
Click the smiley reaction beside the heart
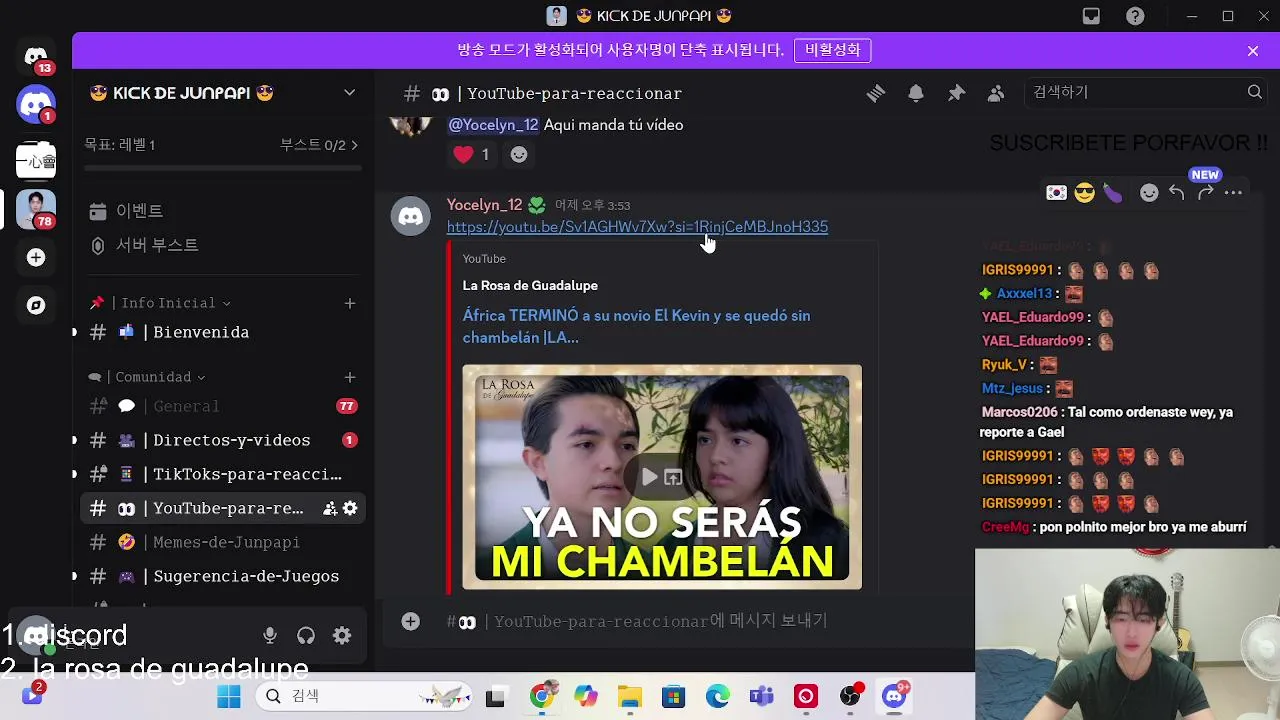coord(518,154)
